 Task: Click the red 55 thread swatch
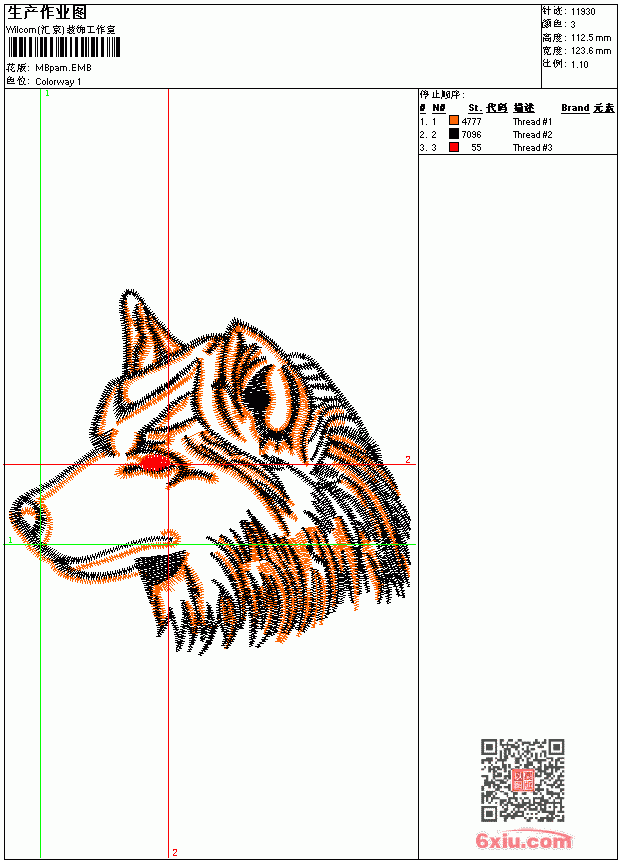click(454, 147)
